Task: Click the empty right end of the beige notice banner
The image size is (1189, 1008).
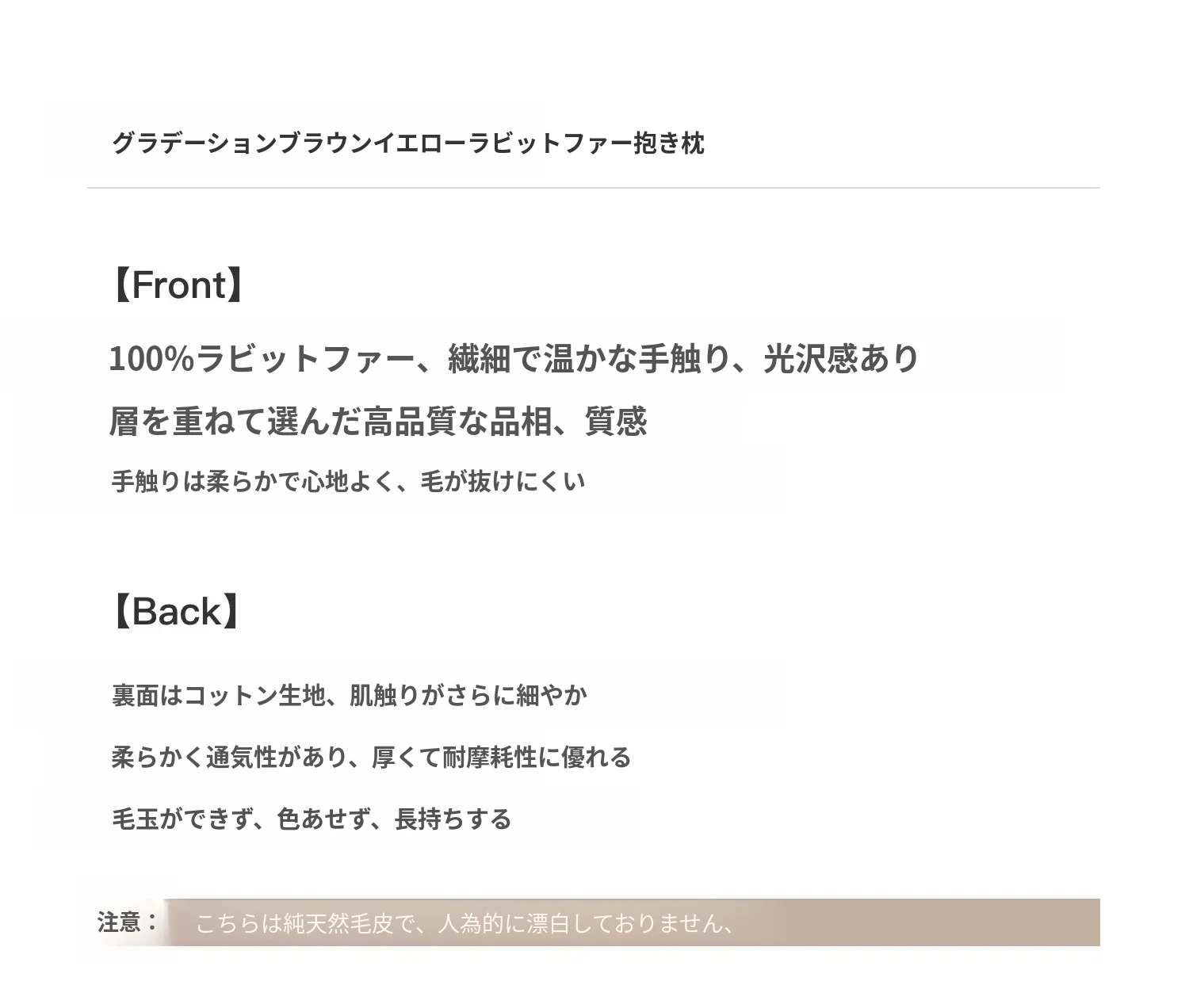Action: (x=951, y=922)
